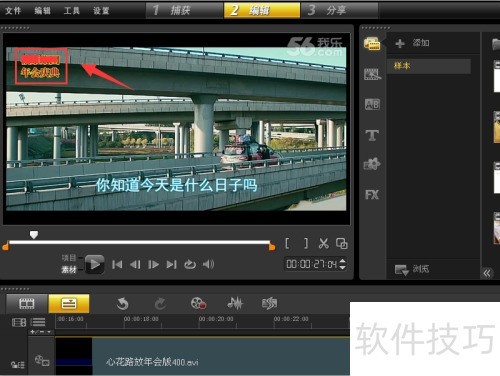Open the Instant Project library icon
The height and width of the screenshot is (376, 500).
click(x=372, y=74)
